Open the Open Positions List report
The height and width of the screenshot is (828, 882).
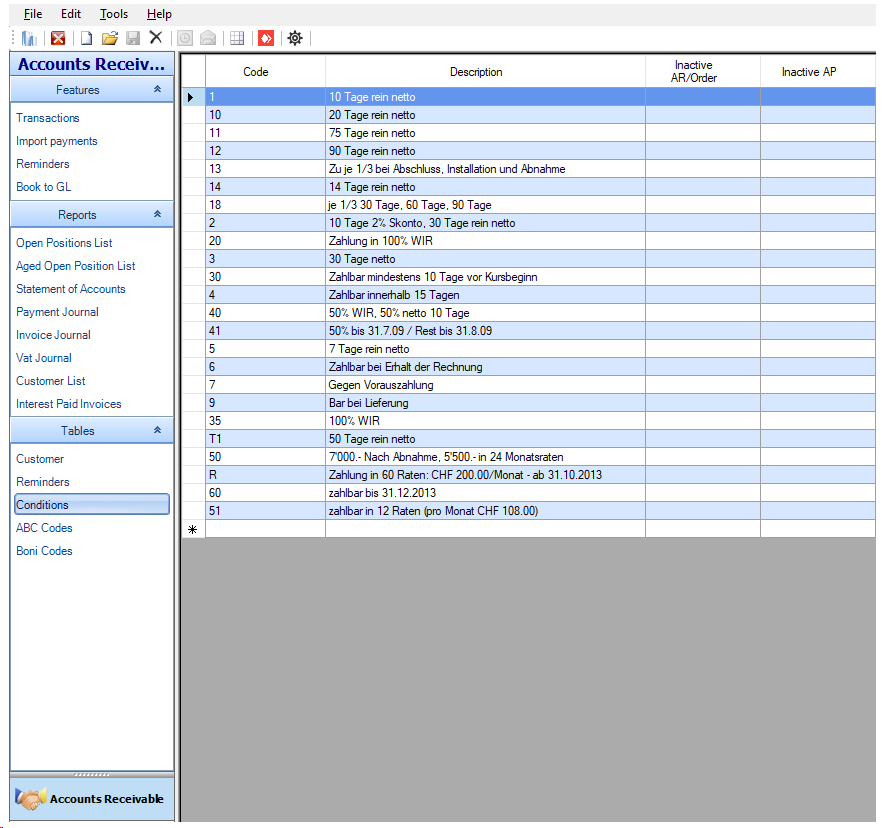64,243
